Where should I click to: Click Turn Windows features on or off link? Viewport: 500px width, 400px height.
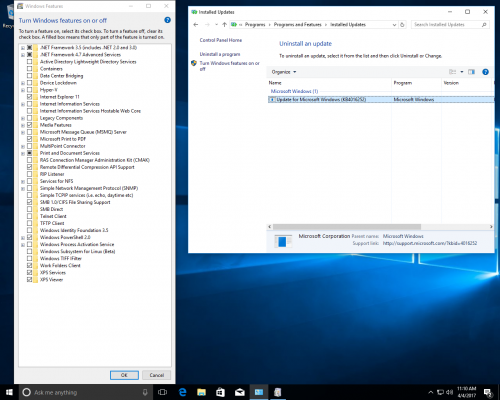pyautogui.click(x=229, y=66)
